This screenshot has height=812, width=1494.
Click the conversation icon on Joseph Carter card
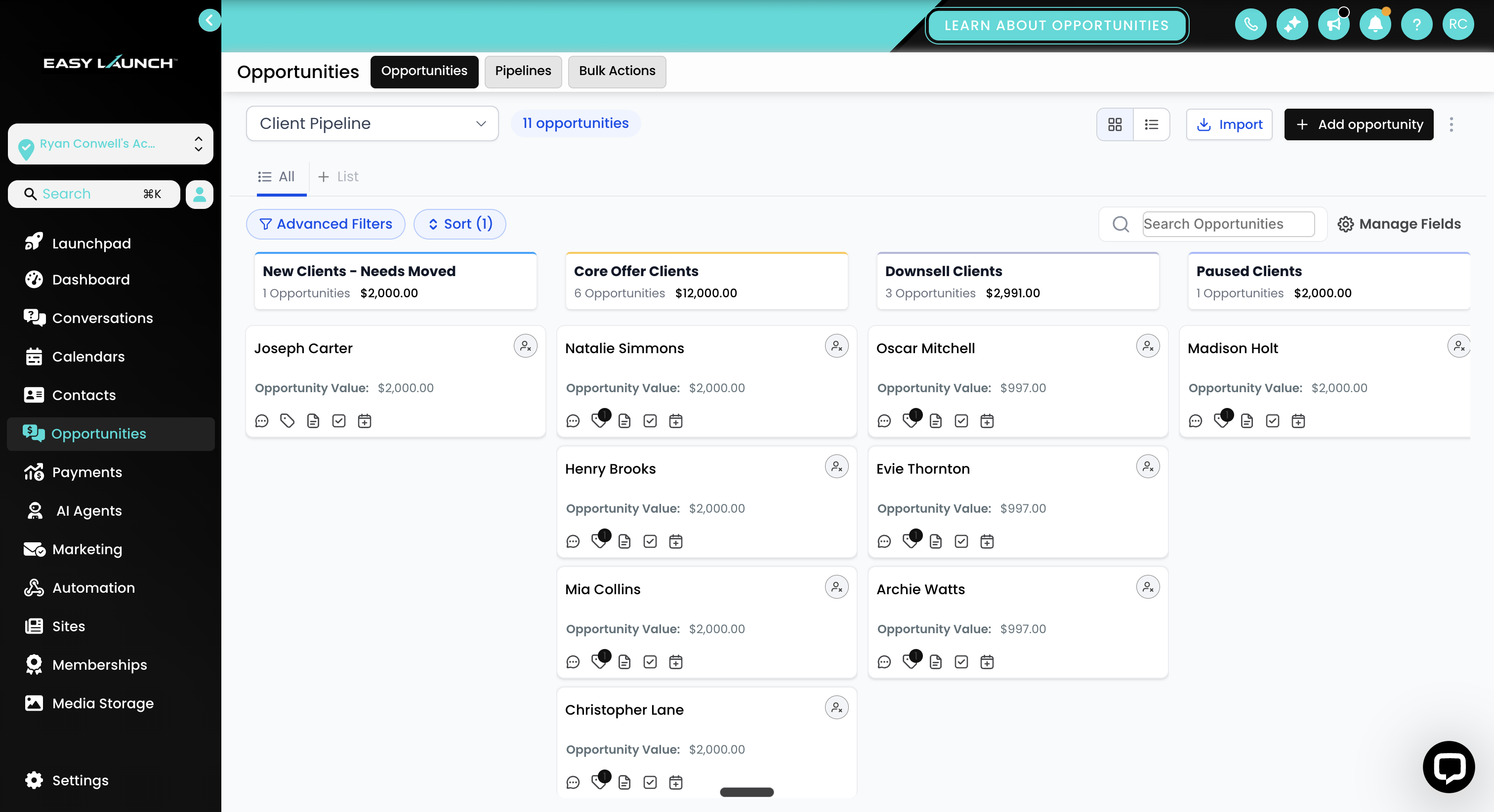(x=261, y=421)
